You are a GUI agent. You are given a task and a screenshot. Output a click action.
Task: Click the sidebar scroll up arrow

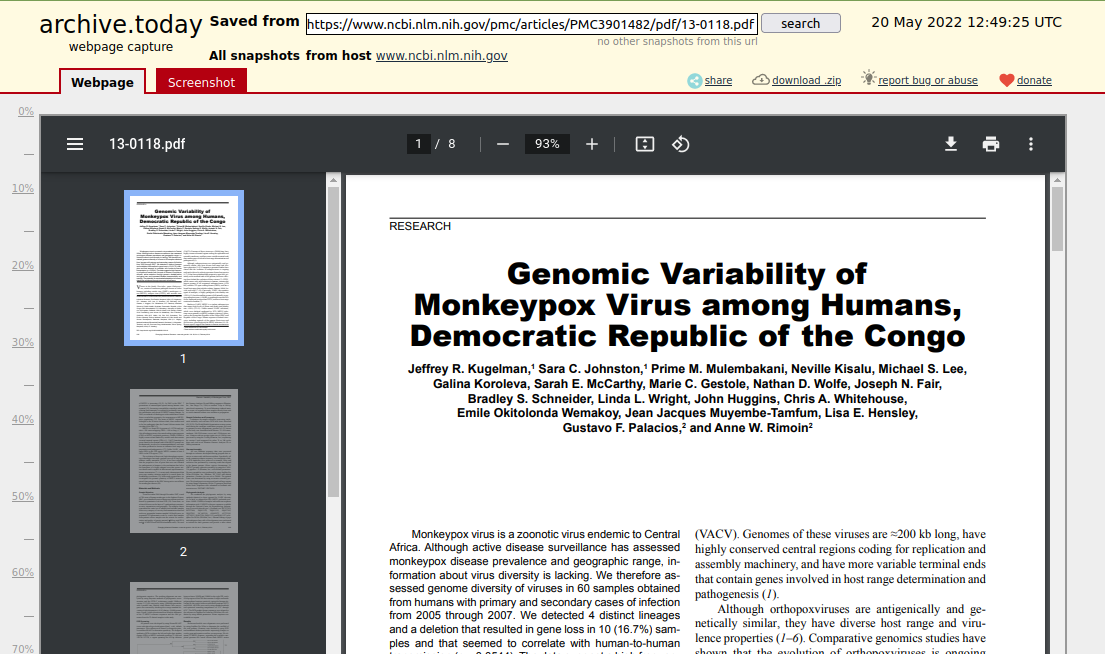333,180
